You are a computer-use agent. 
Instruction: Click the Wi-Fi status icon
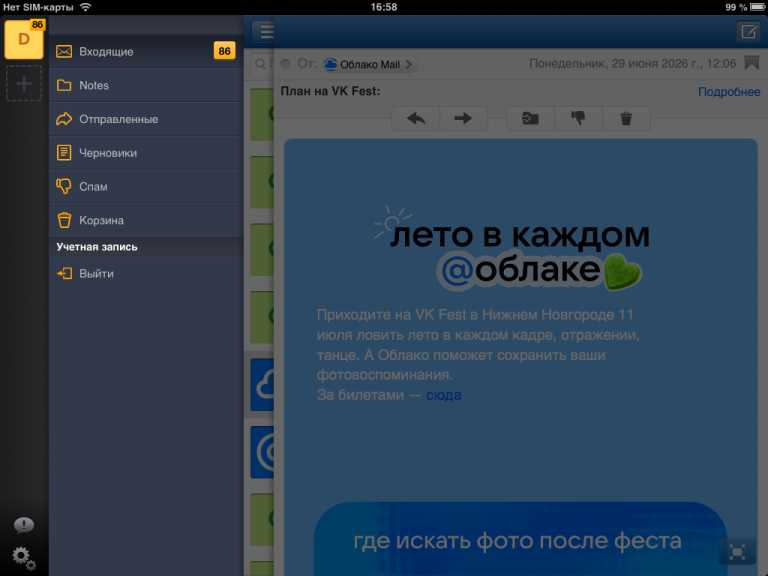[x=85, y=7]
